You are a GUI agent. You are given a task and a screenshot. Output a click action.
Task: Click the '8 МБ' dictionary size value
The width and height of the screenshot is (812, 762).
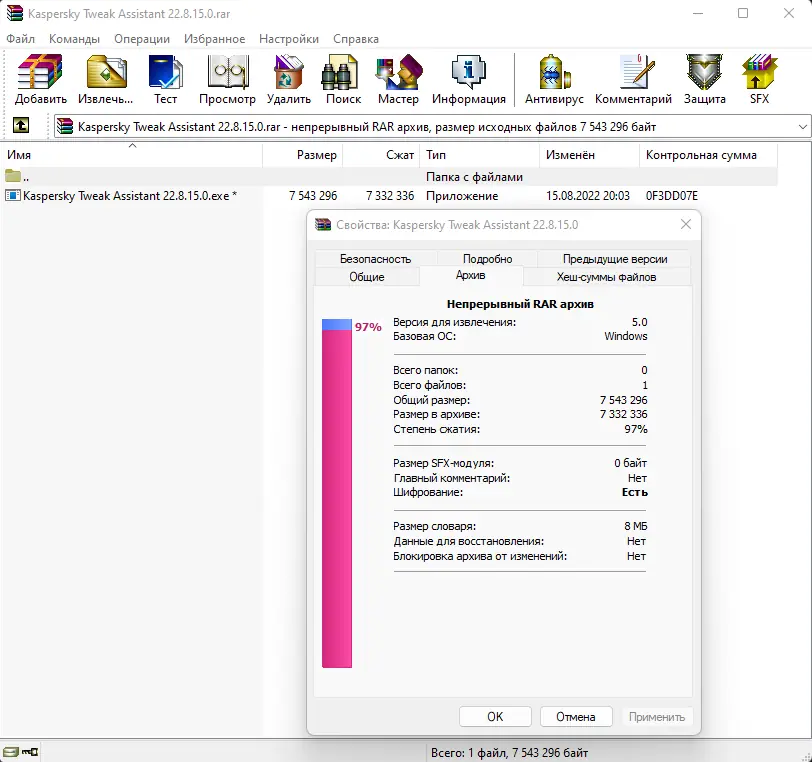click(x=635, y=526)
